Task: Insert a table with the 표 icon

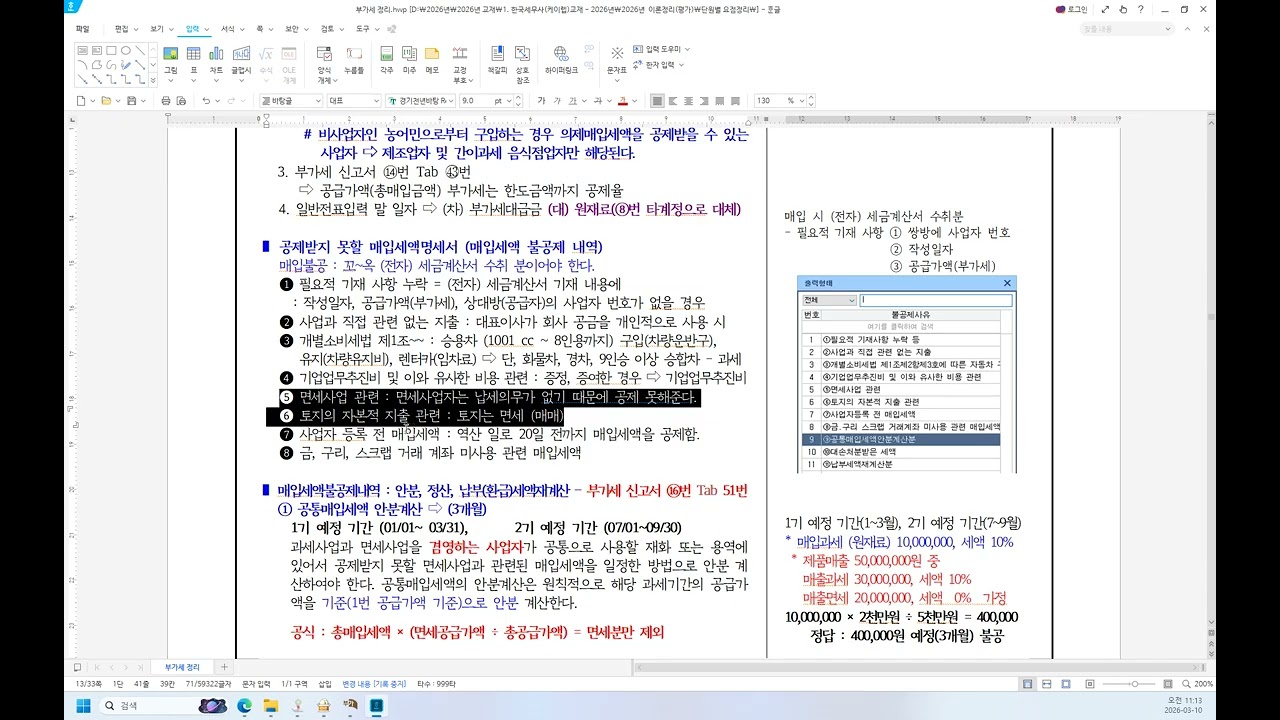Action: point(193,60)
